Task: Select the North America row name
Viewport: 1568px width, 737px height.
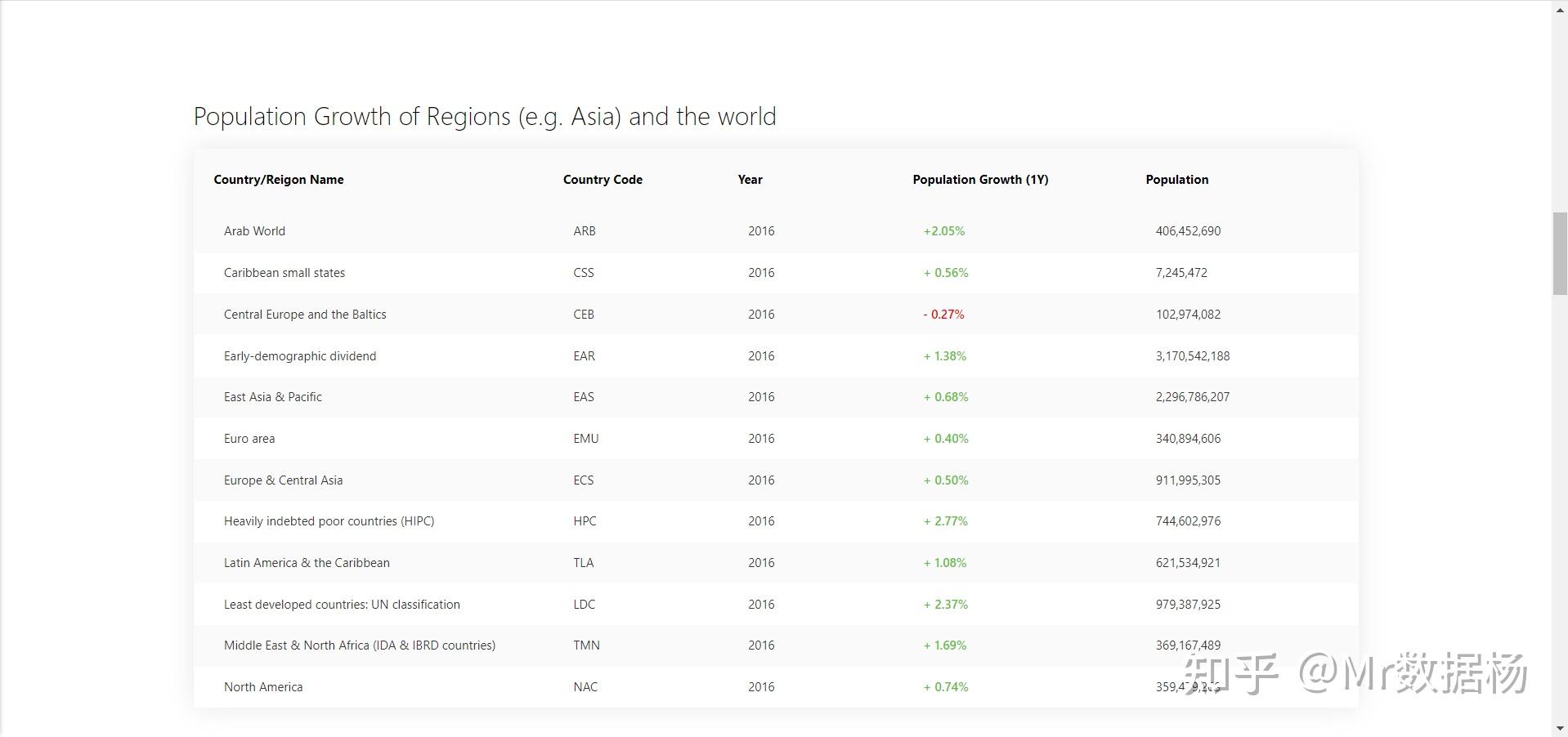Action: (263, 687)
